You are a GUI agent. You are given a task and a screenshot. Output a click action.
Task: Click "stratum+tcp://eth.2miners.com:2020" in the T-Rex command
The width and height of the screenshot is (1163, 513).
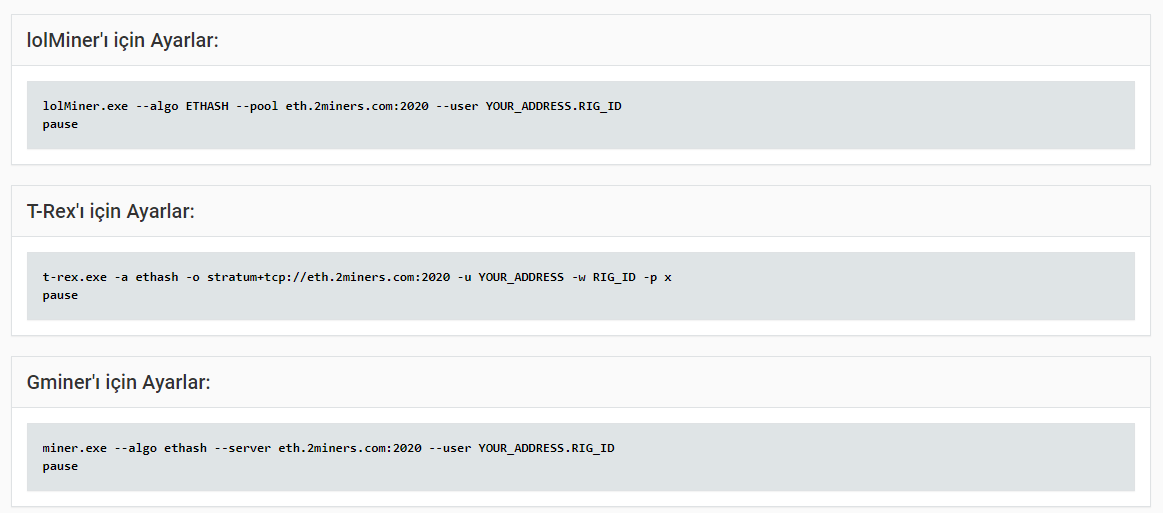tap(329, 277)
